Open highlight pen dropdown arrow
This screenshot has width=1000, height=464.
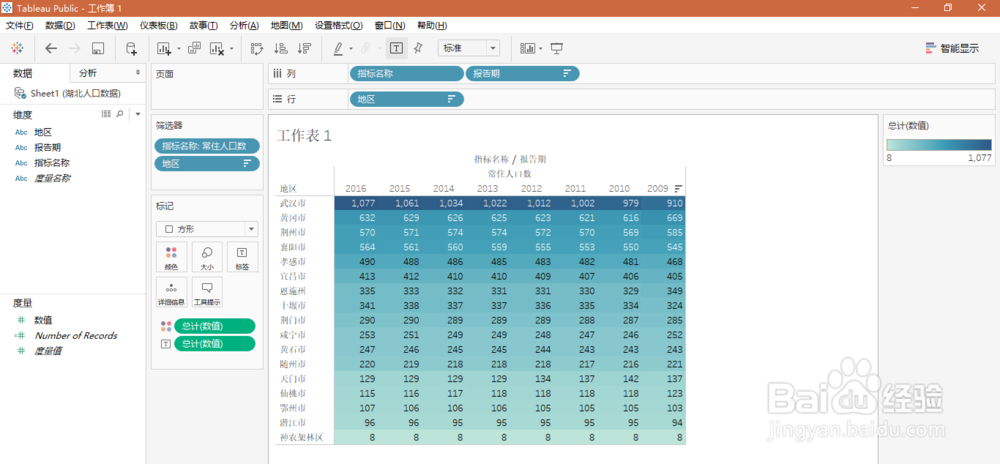351,49
